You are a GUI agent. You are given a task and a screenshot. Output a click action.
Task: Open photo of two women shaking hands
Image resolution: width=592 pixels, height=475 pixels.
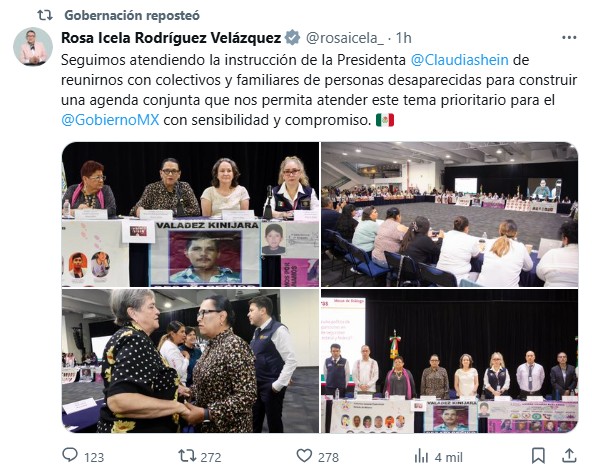coord(190,361)
